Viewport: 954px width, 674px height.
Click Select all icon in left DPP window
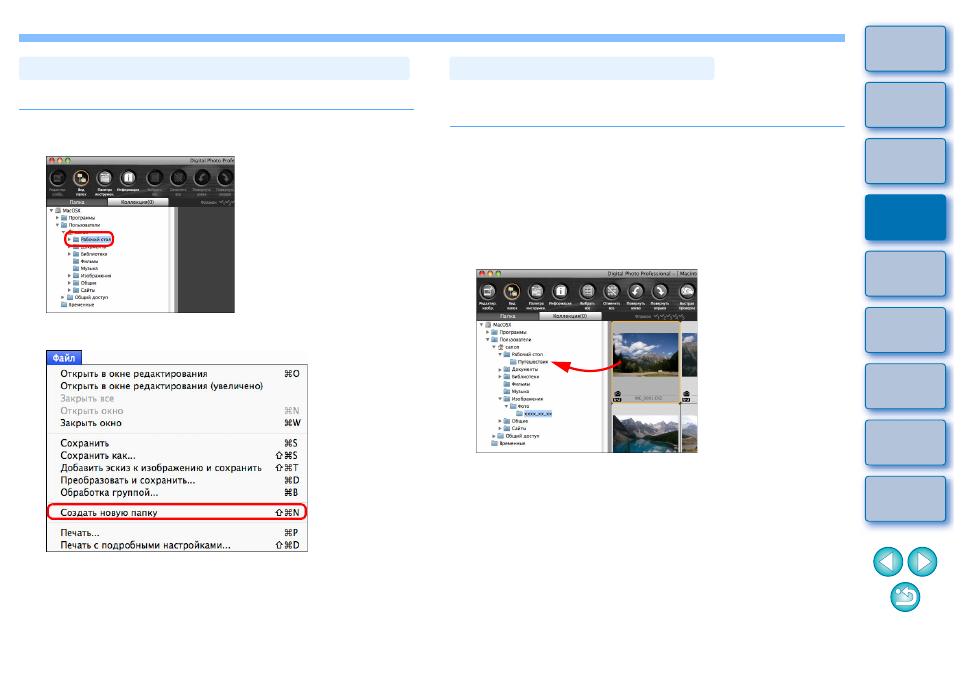155,178
